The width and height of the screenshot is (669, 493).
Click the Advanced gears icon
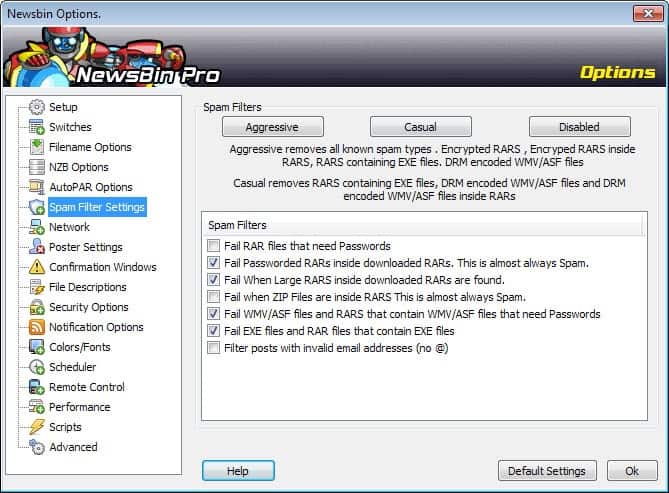tap(37, 447)
